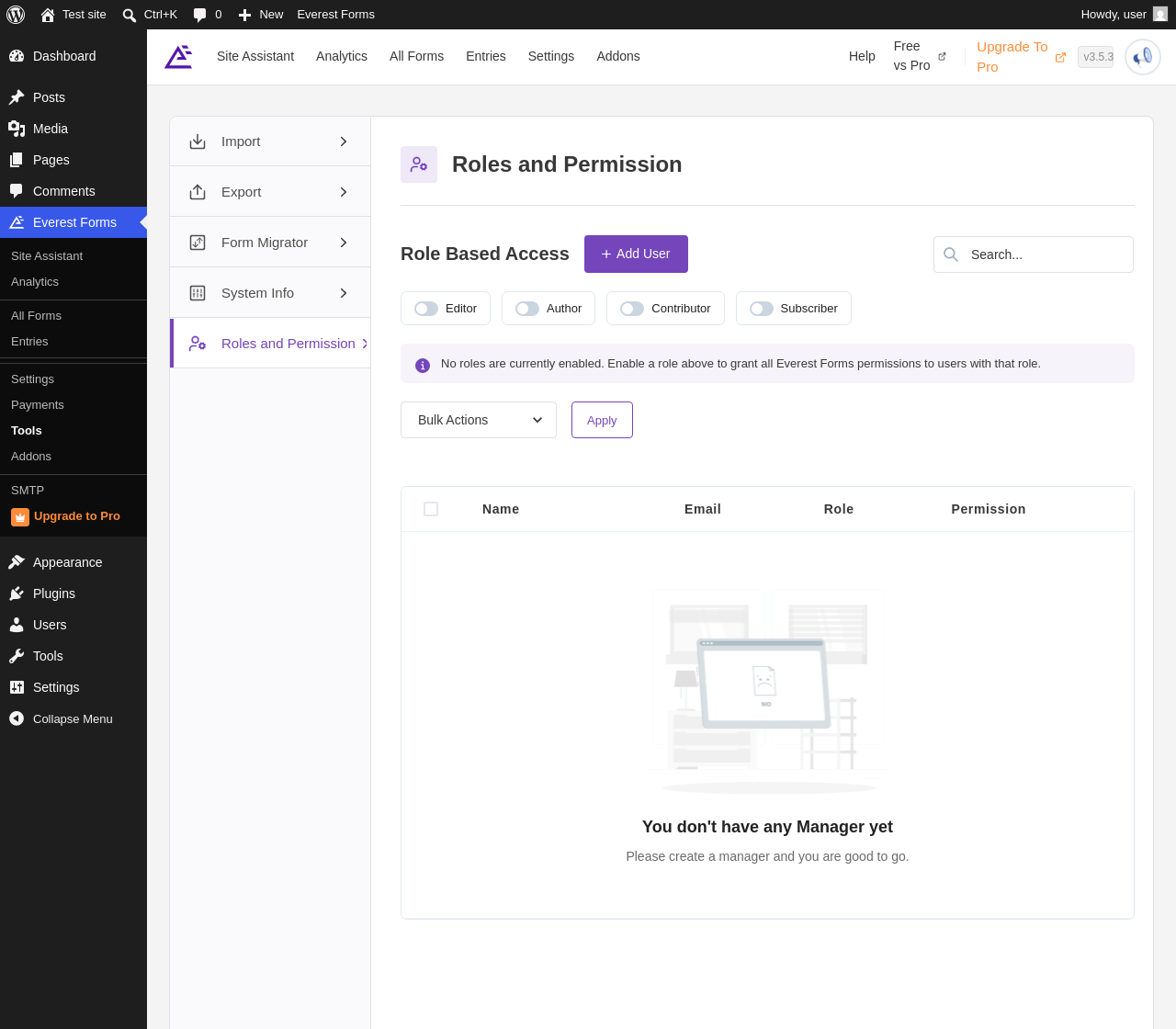Open Entries in sidebar submenu
The image size is (1176, 1029).
point(29,342)
